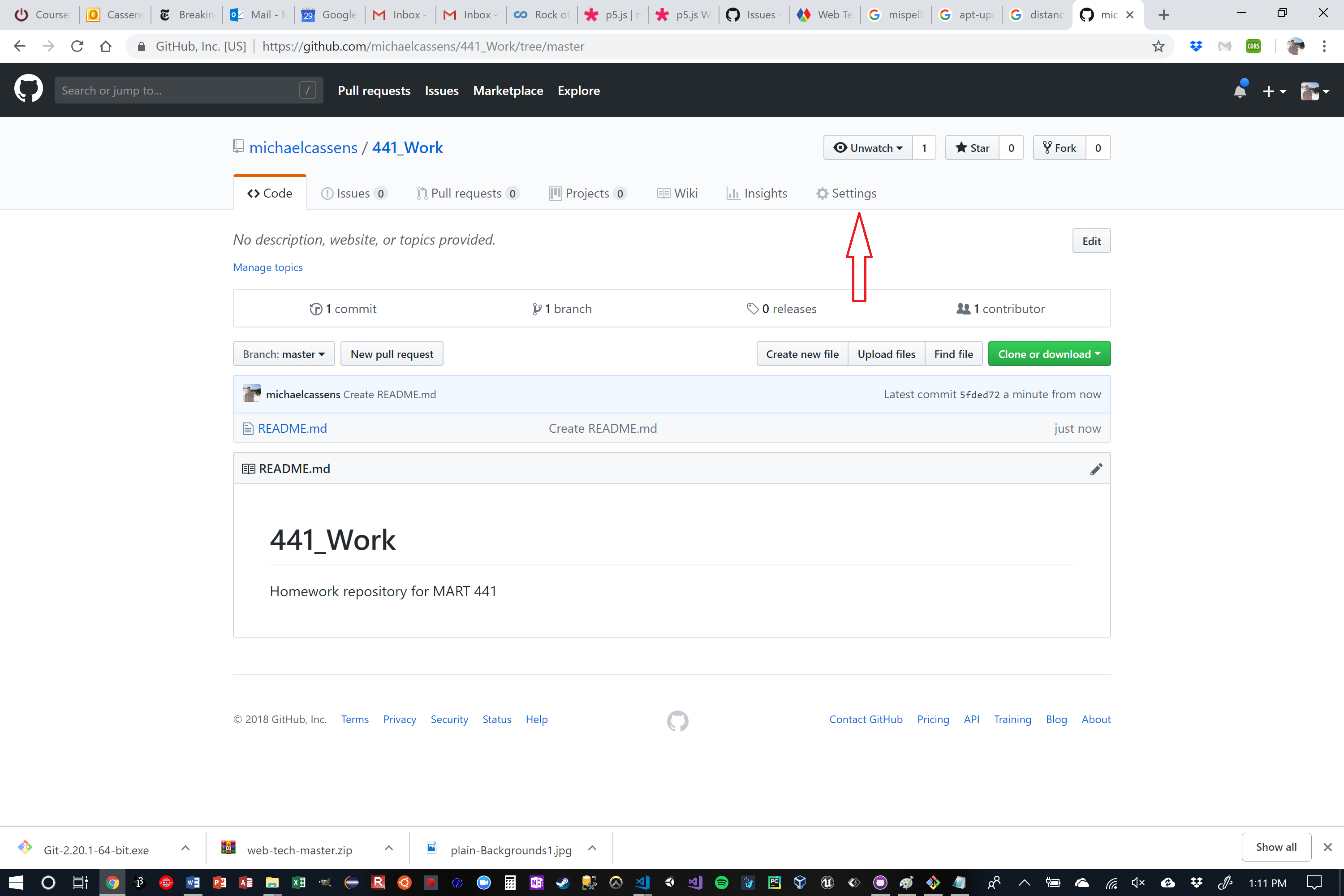
Task: Click the Dropbox extension icon in Chrome toolbar
Action: 1195,46
